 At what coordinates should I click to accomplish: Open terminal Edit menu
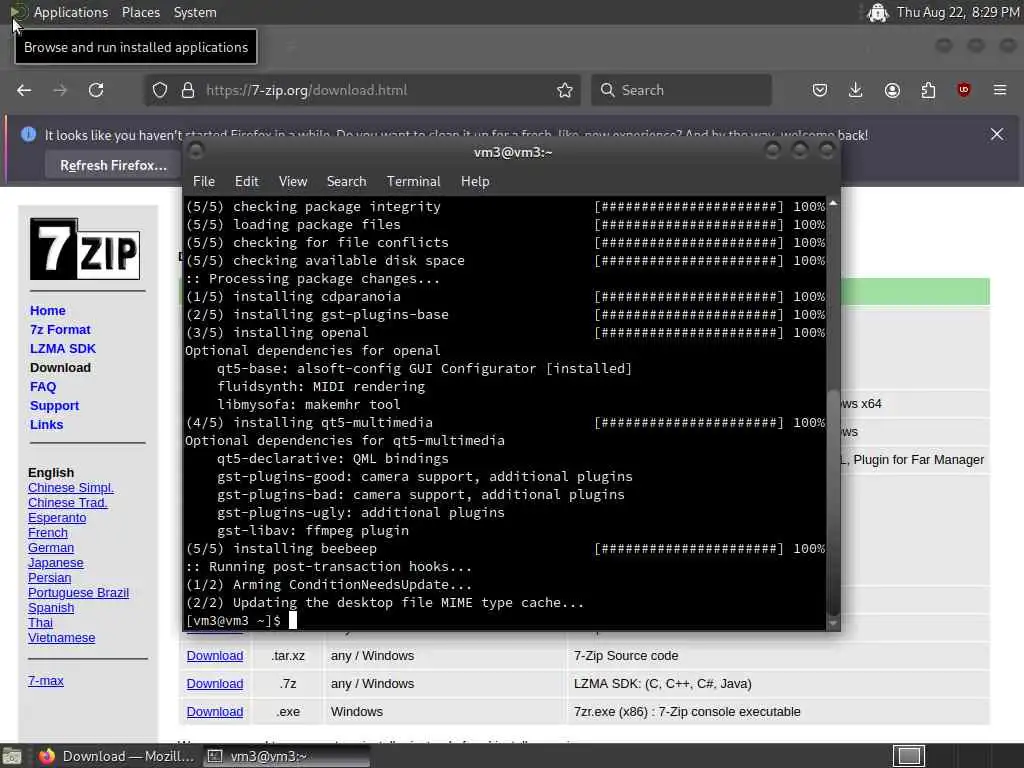pos(247,181)
